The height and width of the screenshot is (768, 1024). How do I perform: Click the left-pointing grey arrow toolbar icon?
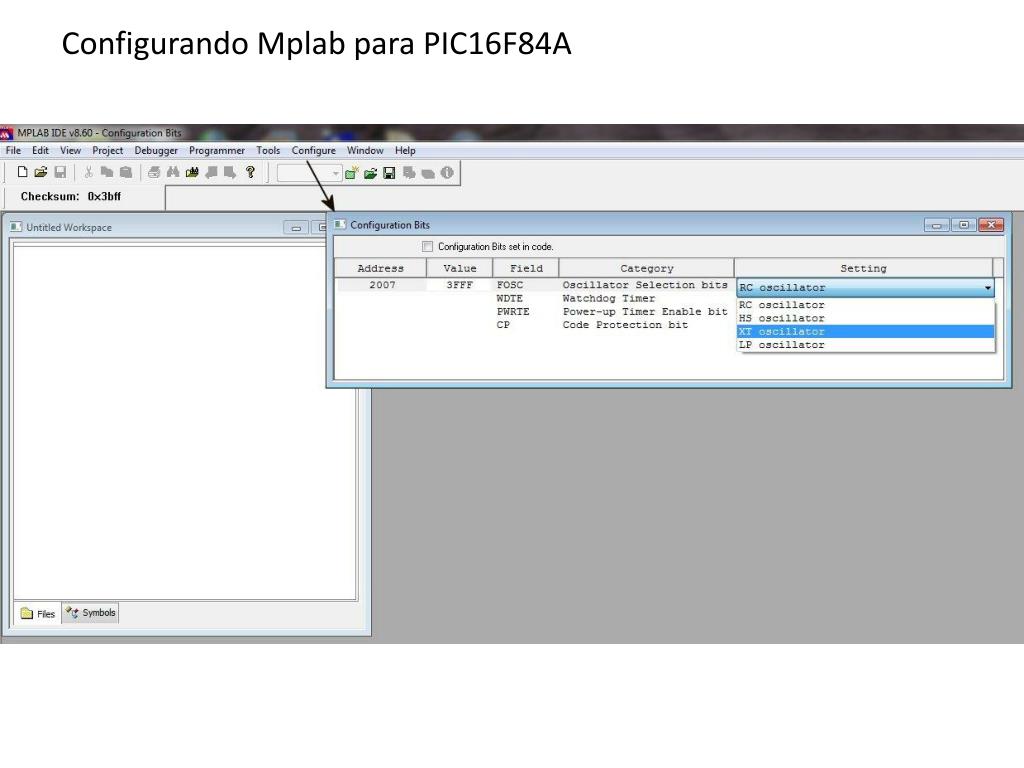click(x=211, y=172)
